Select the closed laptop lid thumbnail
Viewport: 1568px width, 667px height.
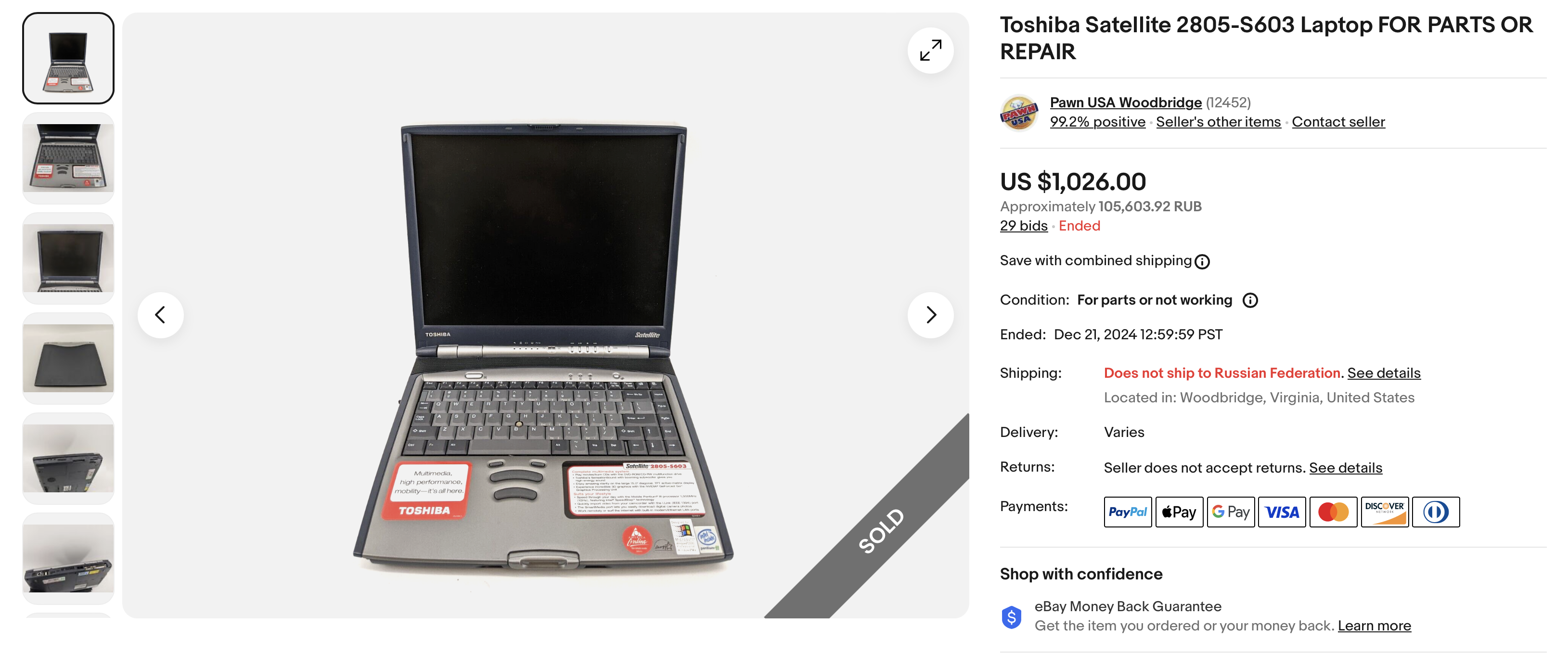pyautogui.click(x=68, y=359)
